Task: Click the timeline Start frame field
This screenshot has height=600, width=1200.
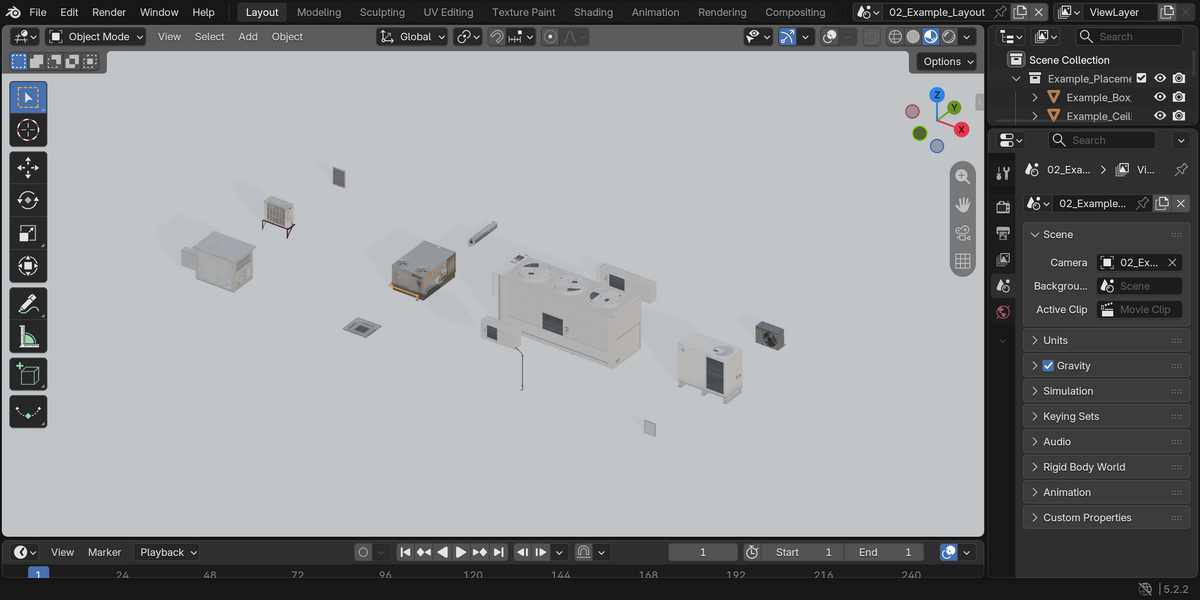Action: (803, 552)
